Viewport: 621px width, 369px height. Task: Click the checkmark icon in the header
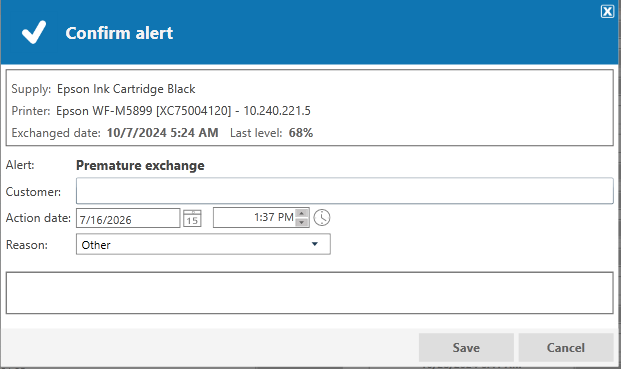pos(34,32)
